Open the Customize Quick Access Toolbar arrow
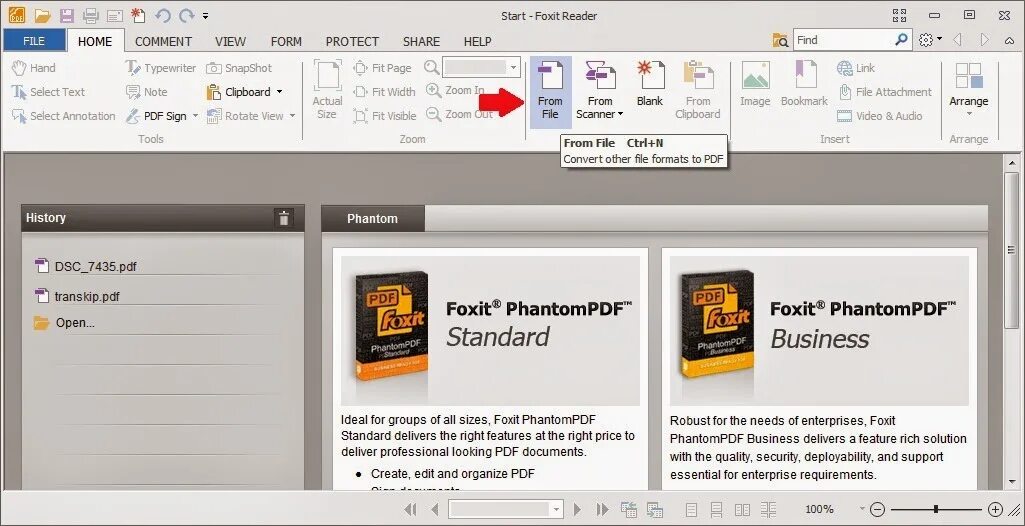 pos(205,15)
